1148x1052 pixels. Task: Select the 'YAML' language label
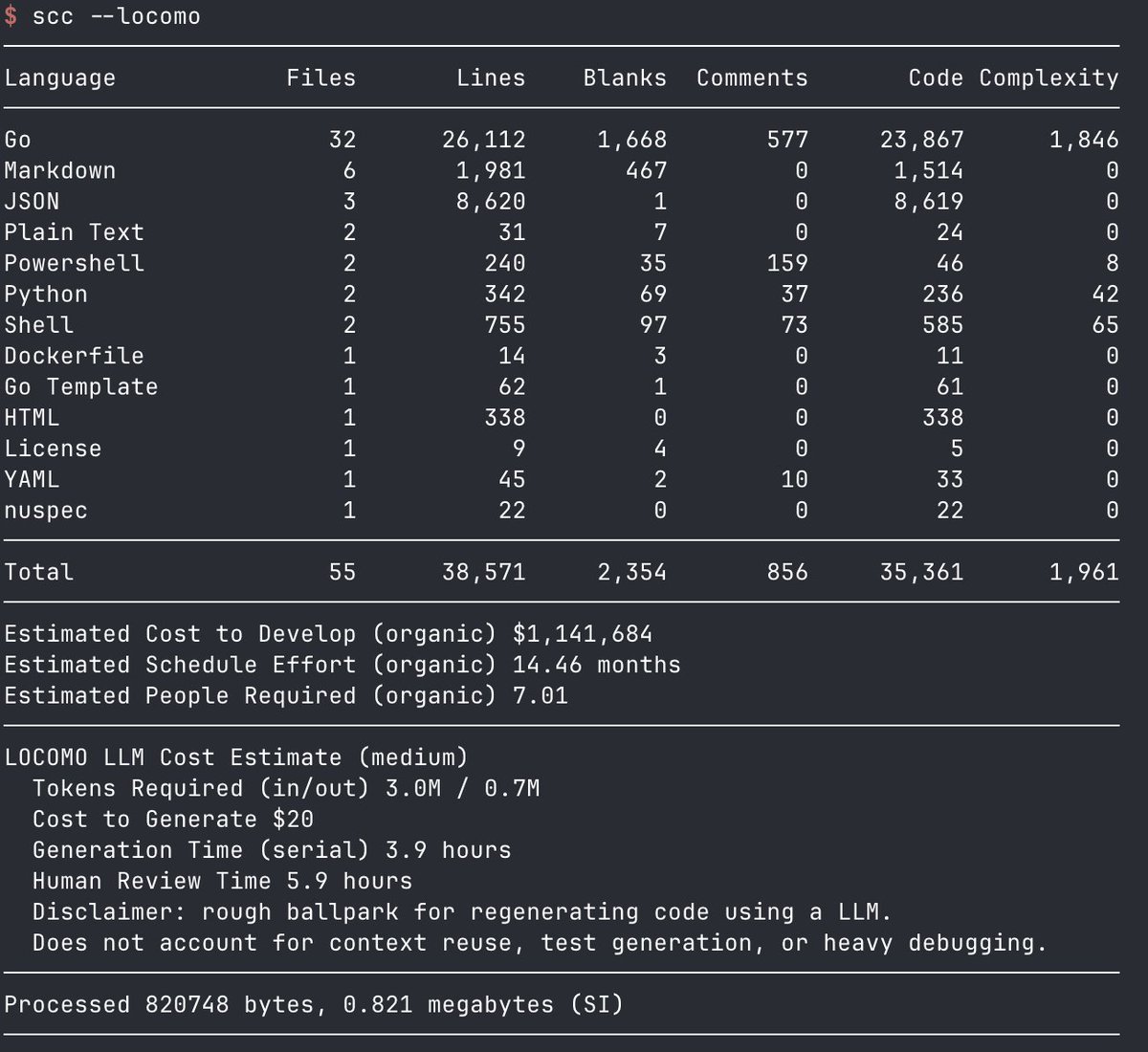coord(32,479)
